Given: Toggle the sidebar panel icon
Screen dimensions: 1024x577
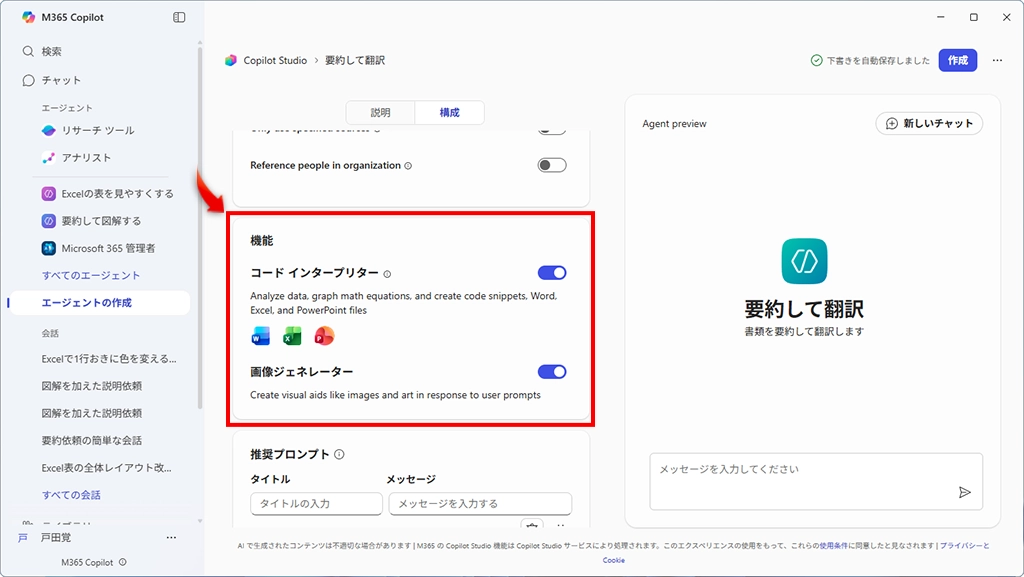Looking at the screenshot, I should 179,17.
